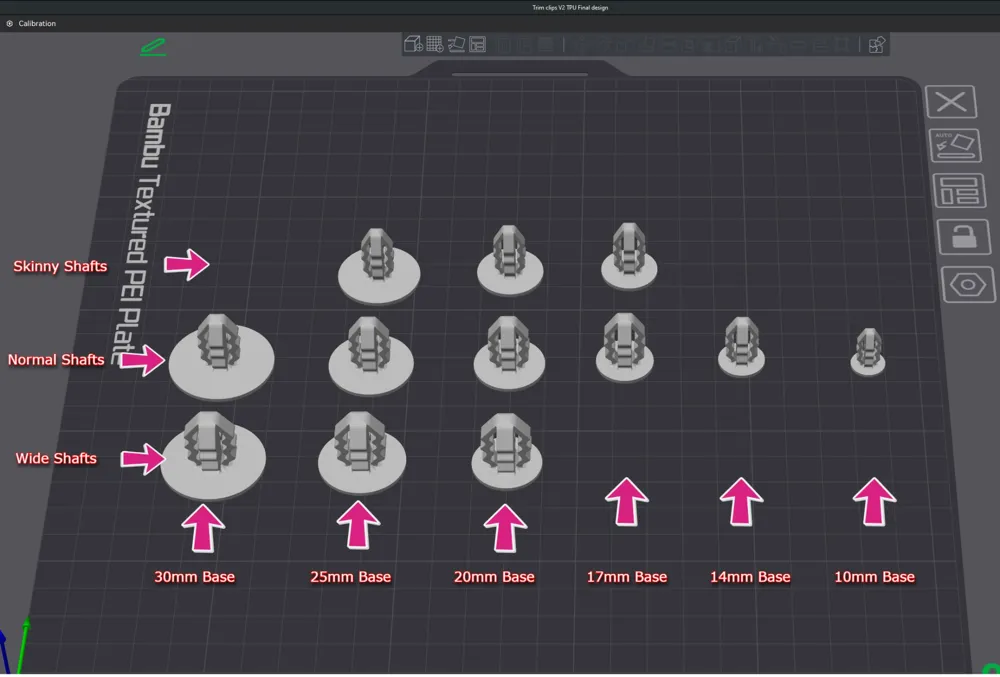The image size is (1000, 677).
Task: Select the 10mm base clip model
Action: pos(868,353)
